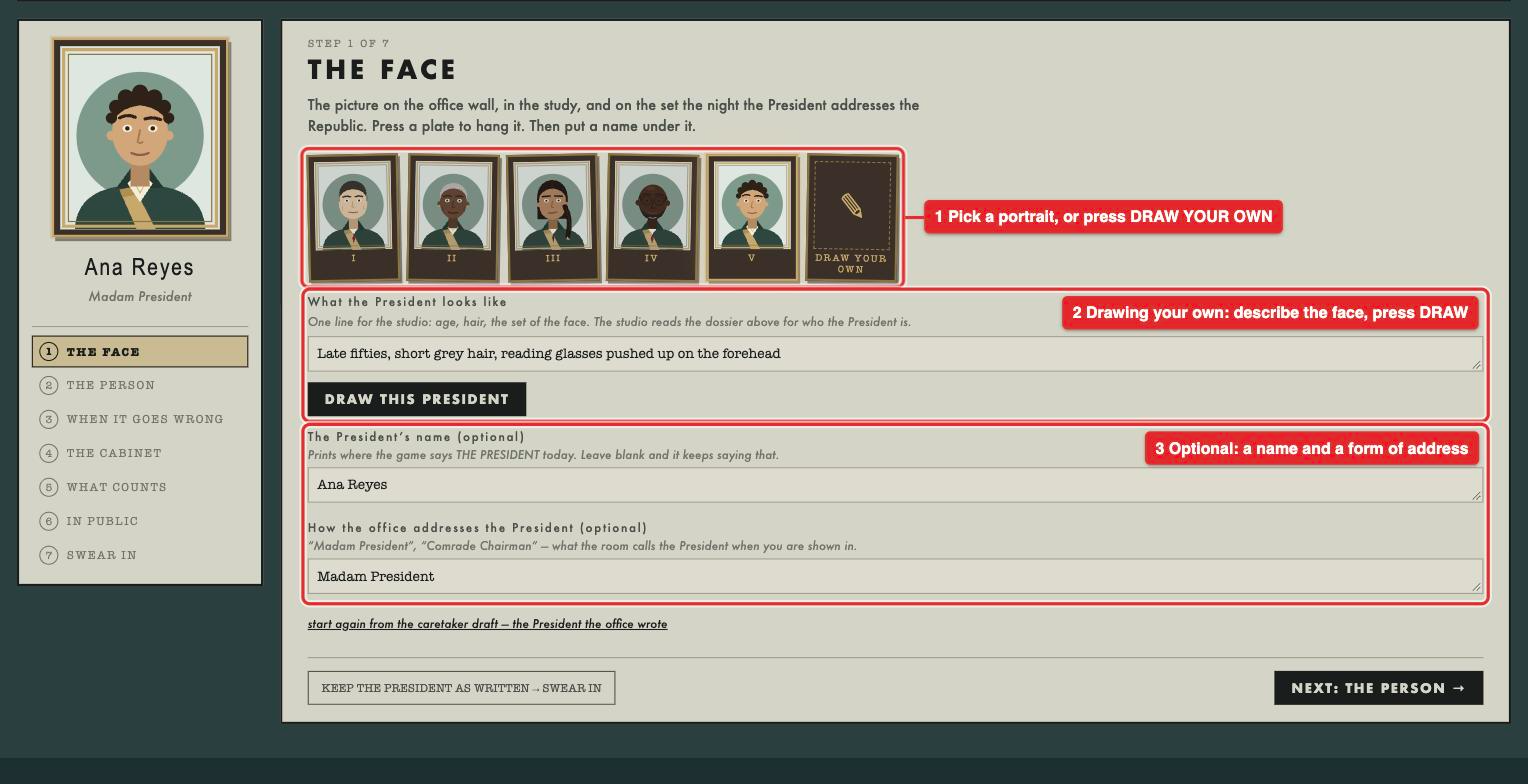Switch to step 5 What Counts
The width and height of the screenshot is (1528, 784).
(x=140, y=487)
